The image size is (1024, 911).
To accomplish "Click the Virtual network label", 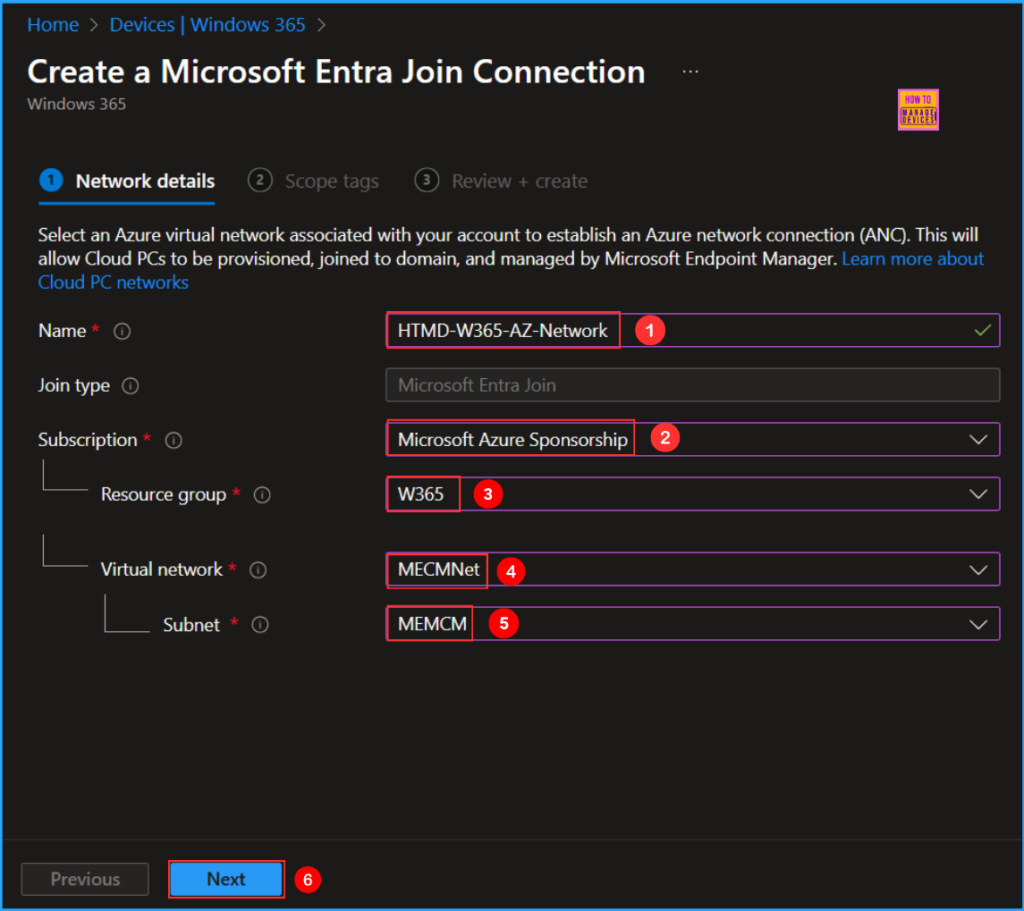I will 161,569.
